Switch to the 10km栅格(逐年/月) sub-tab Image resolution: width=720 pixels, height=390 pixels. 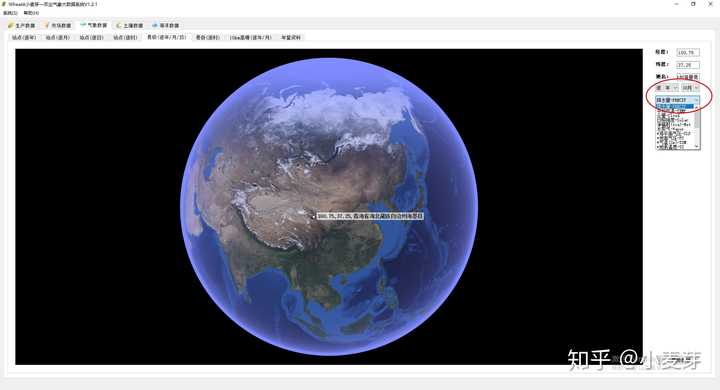click(250, 37)
